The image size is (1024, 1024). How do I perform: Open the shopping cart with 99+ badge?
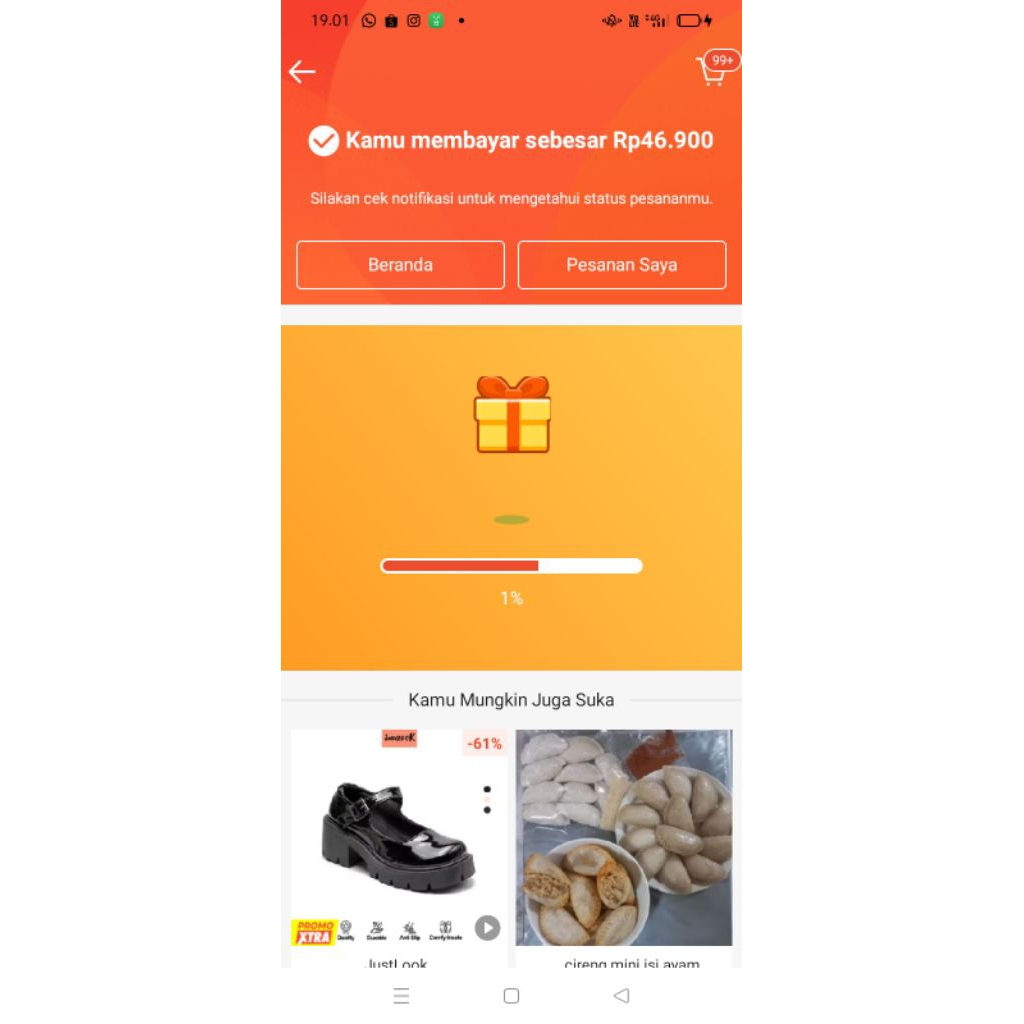pos(716,69)
